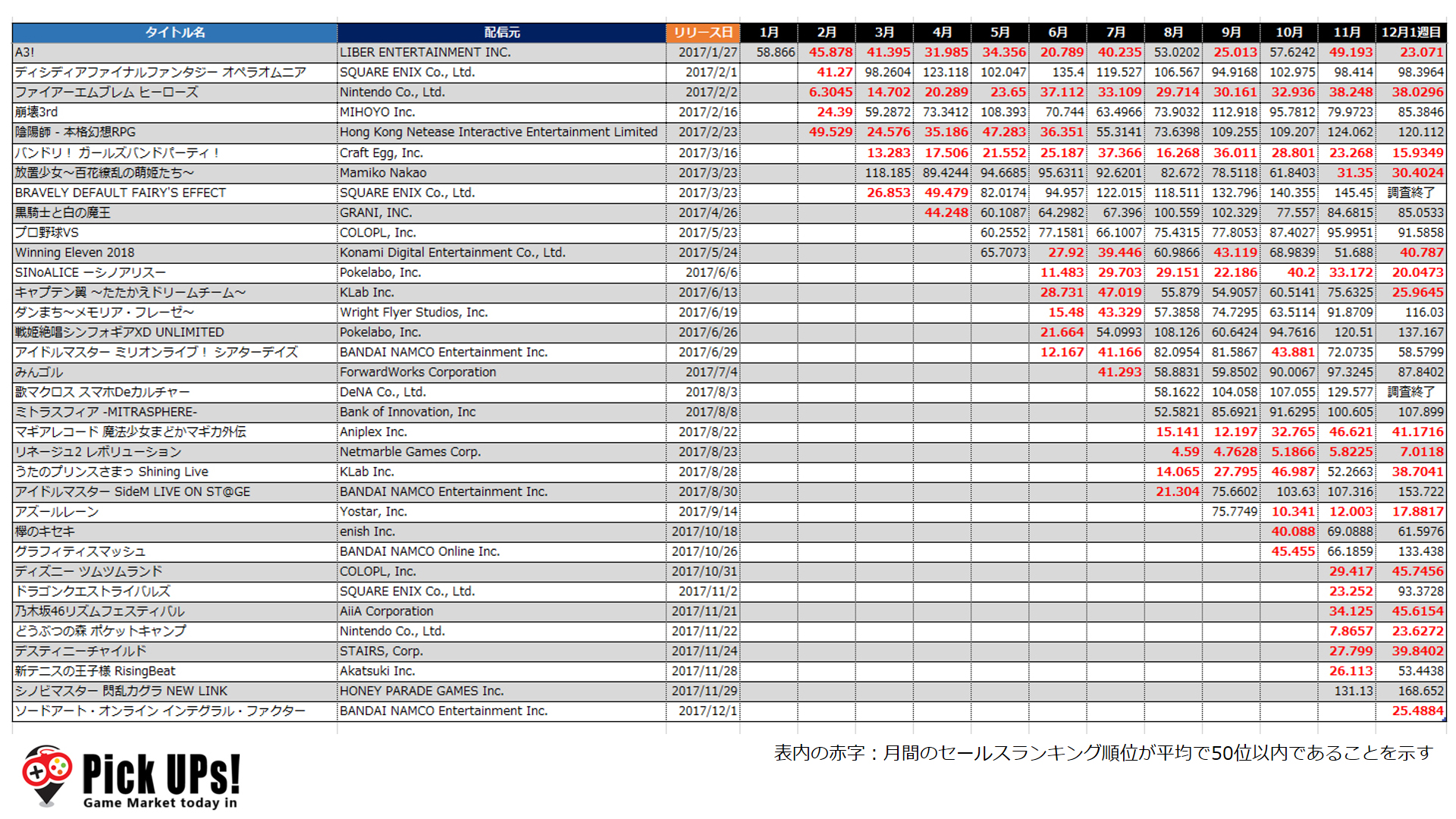
Task: Click the SINoALICE ーシノアリスー title cell
Action: coord(174,272)
